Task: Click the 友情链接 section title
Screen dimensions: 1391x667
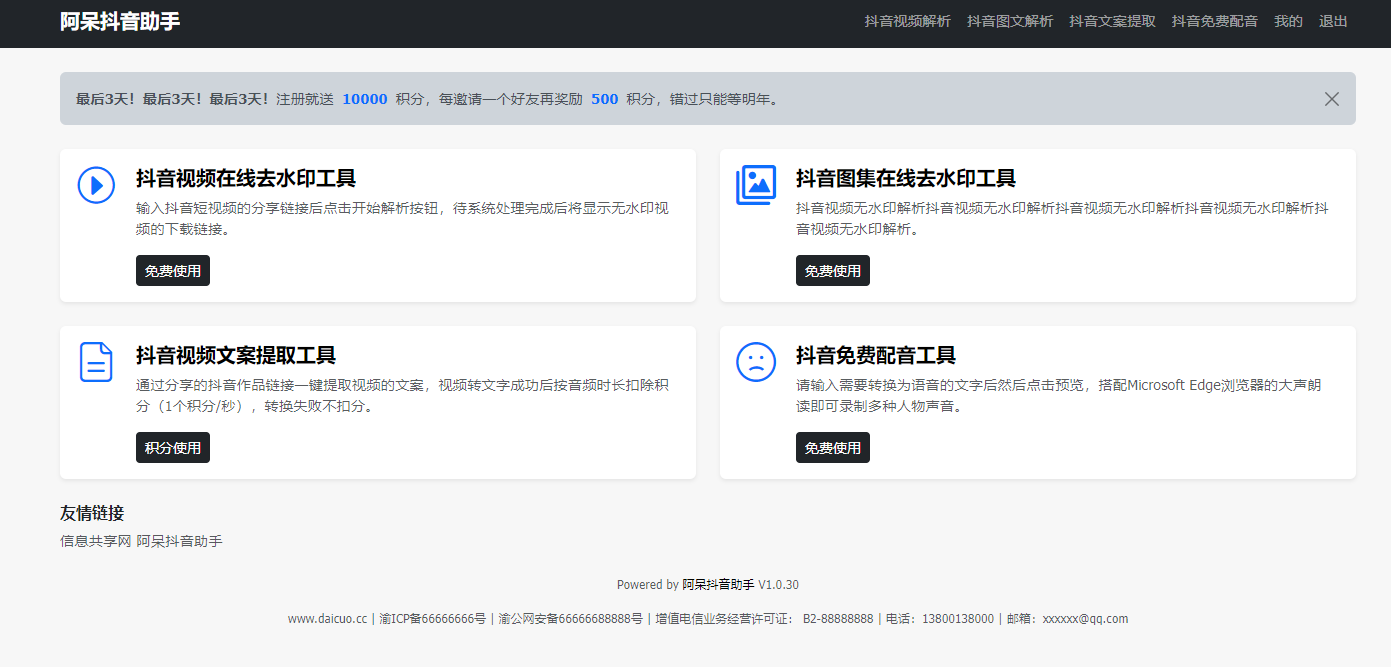Action: pos(92,513)
